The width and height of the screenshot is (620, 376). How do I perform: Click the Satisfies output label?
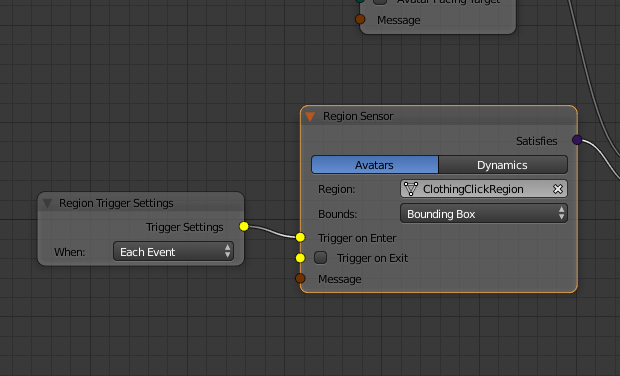[x=537, y=141]
